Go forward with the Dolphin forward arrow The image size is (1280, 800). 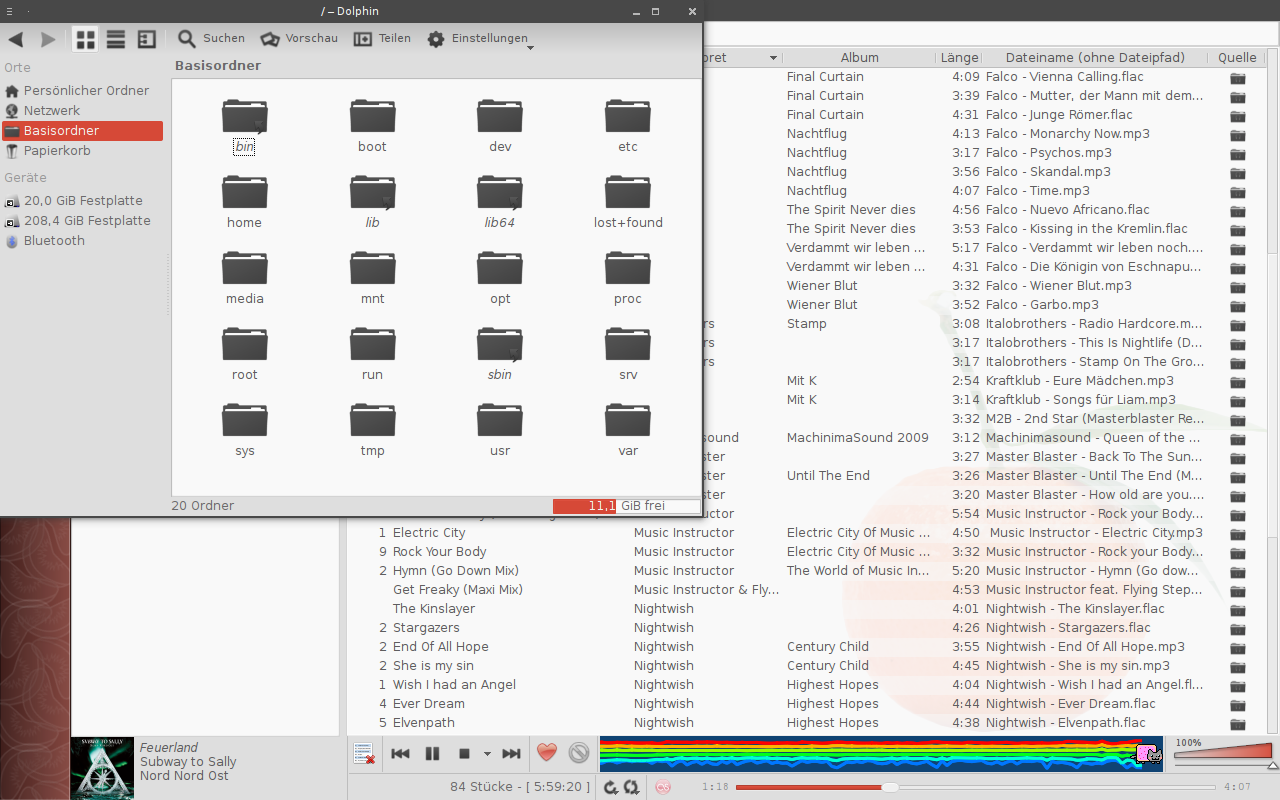(x=48, y=39)
